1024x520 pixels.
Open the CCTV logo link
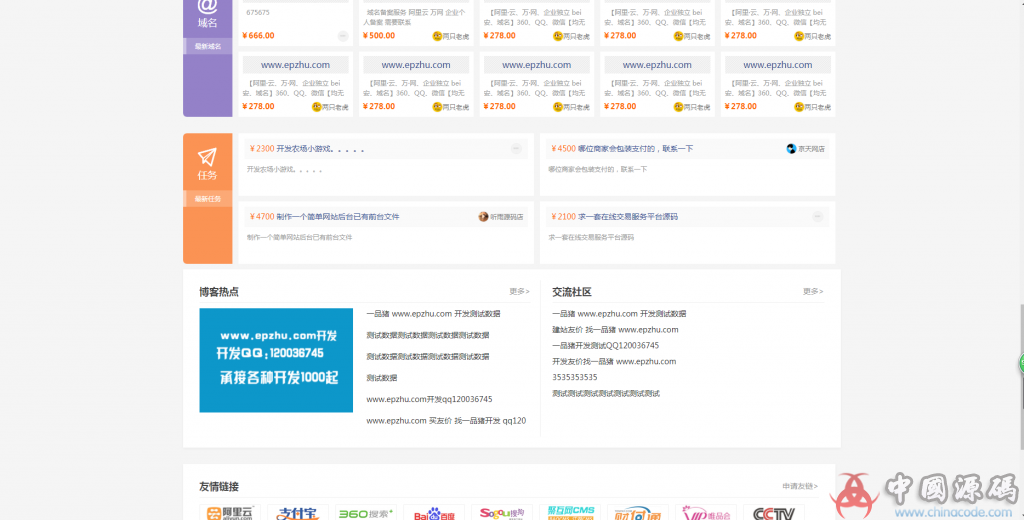coord(773,513)
